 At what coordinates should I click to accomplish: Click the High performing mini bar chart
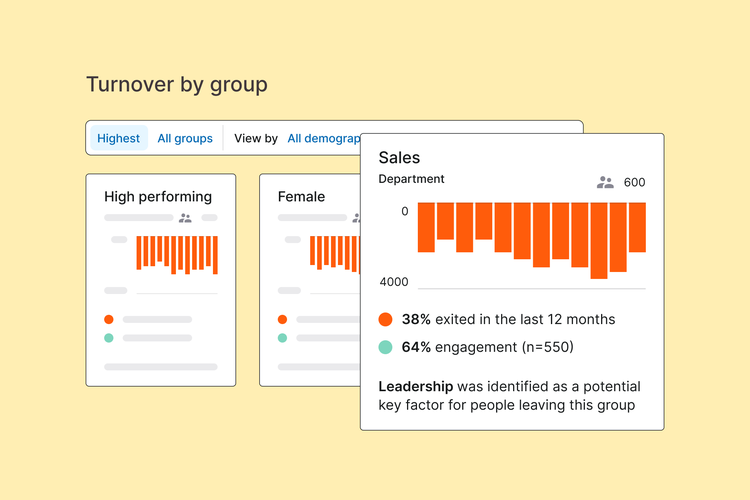coord(177,254)
